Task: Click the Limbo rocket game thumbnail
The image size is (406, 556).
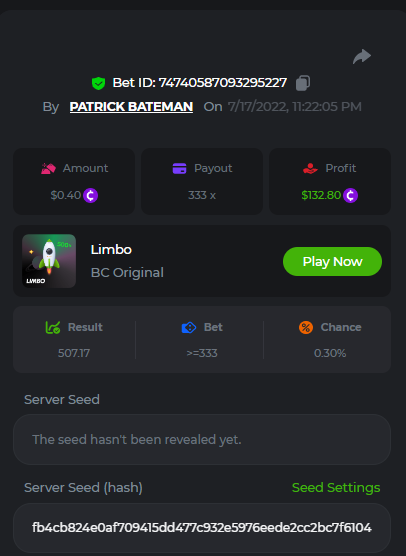Action: pyautogui.click(x=49, y=261)
